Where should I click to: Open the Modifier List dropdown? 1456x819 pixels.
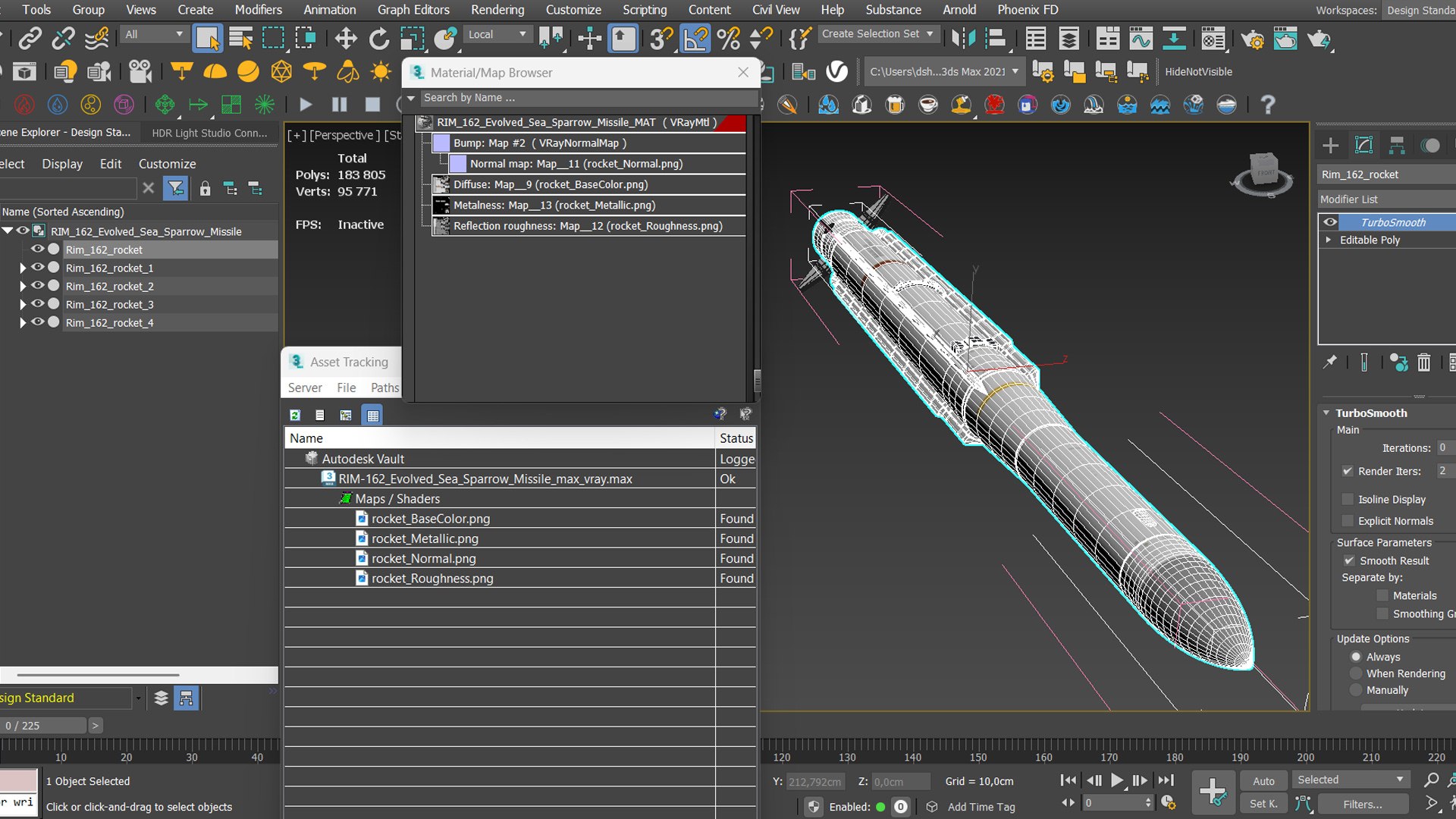pyautogui.click(x=1386, y=199)
